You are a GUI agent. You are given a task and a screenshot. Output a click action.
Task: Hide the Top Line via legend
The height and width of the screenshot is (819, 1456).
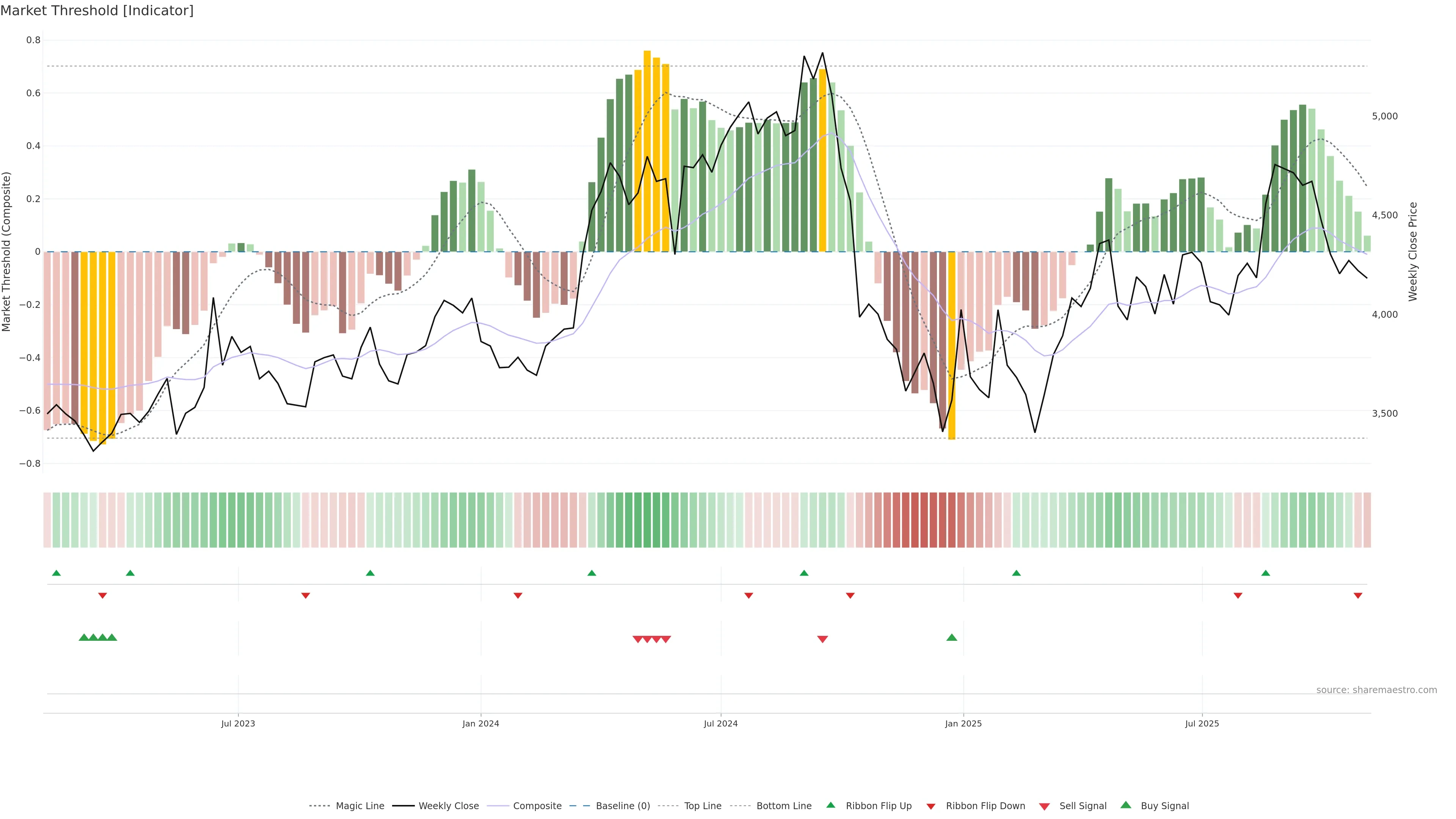[703, 806]
